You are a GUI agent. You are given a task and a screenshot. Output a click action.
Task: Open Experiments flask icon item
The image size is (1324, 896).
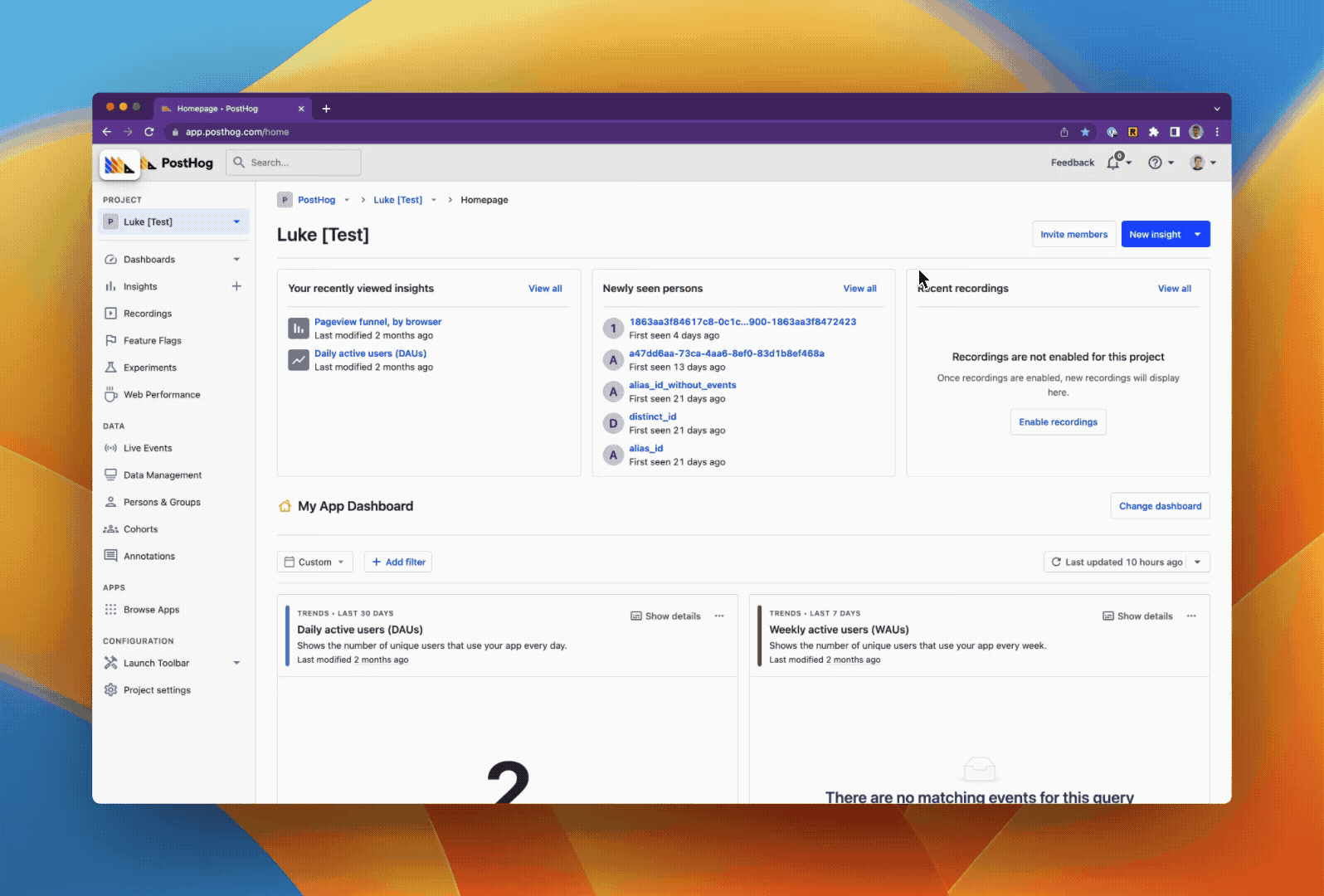pos(149,368)
